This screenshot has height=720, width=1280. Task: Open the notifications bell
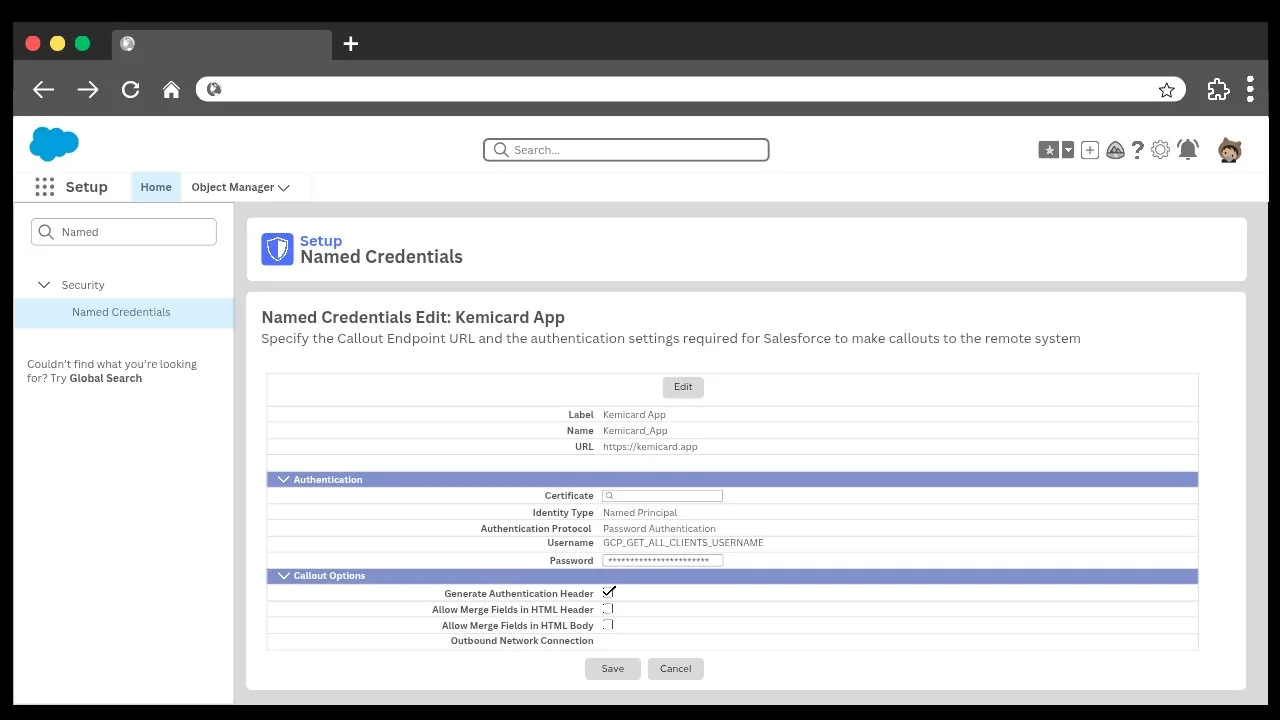[x=1188, y=150]
